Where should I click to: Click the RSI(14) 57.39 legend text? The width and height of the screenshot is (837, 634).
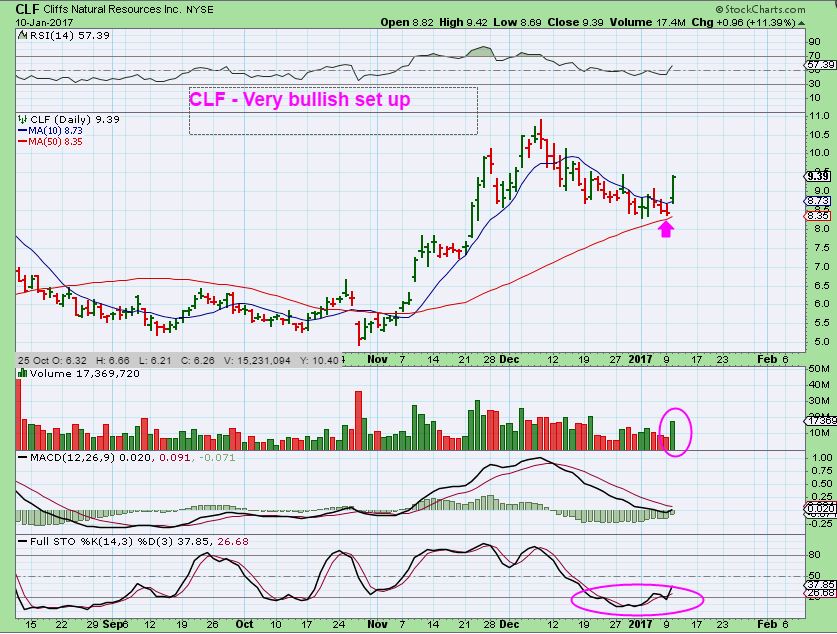point(69,35)
